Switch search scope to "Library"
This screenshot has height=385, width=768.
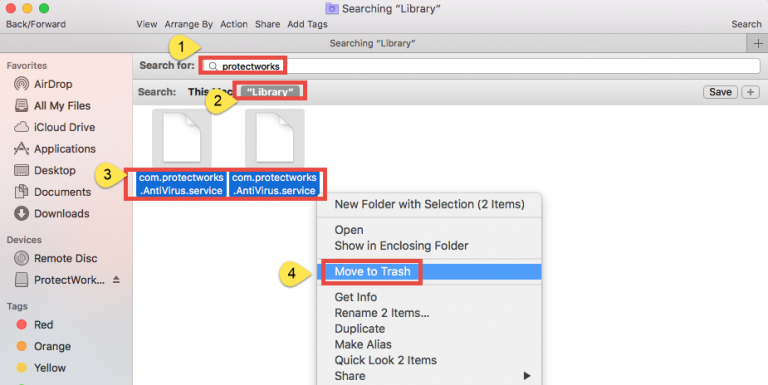click(x=270, y=92)
